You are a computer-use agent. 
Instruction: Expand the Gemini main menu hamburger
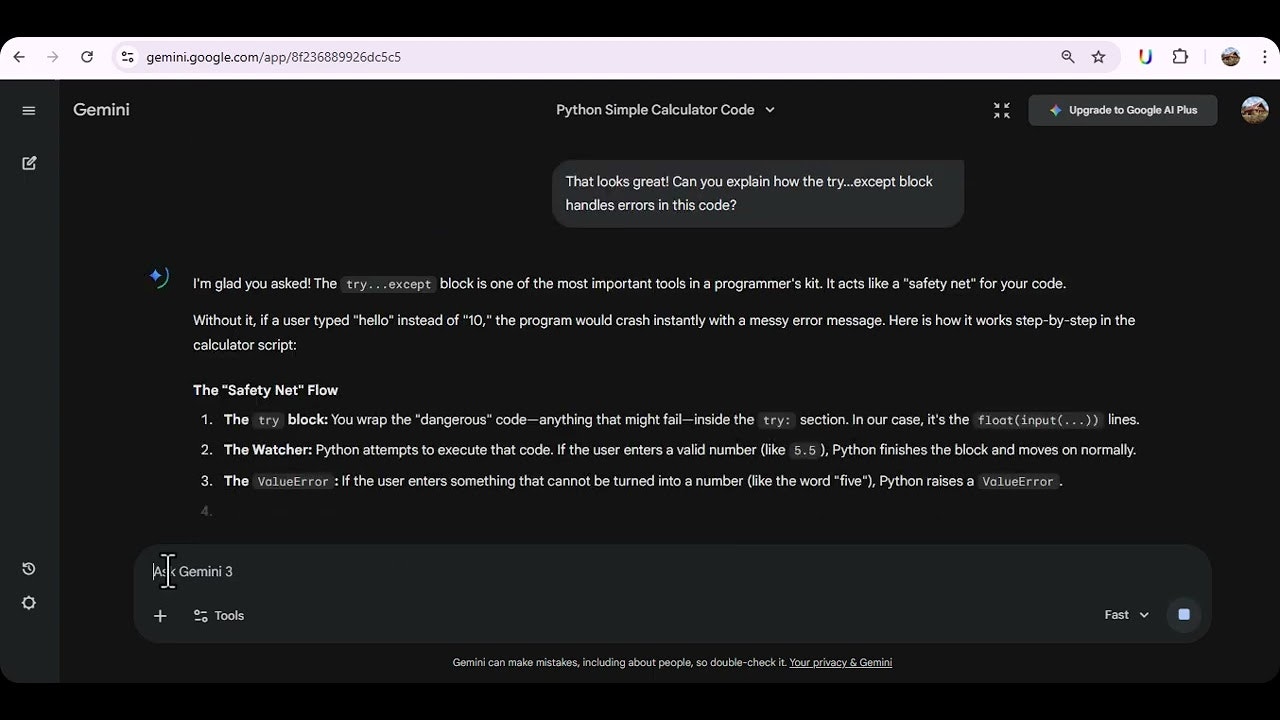coord(29,110)
